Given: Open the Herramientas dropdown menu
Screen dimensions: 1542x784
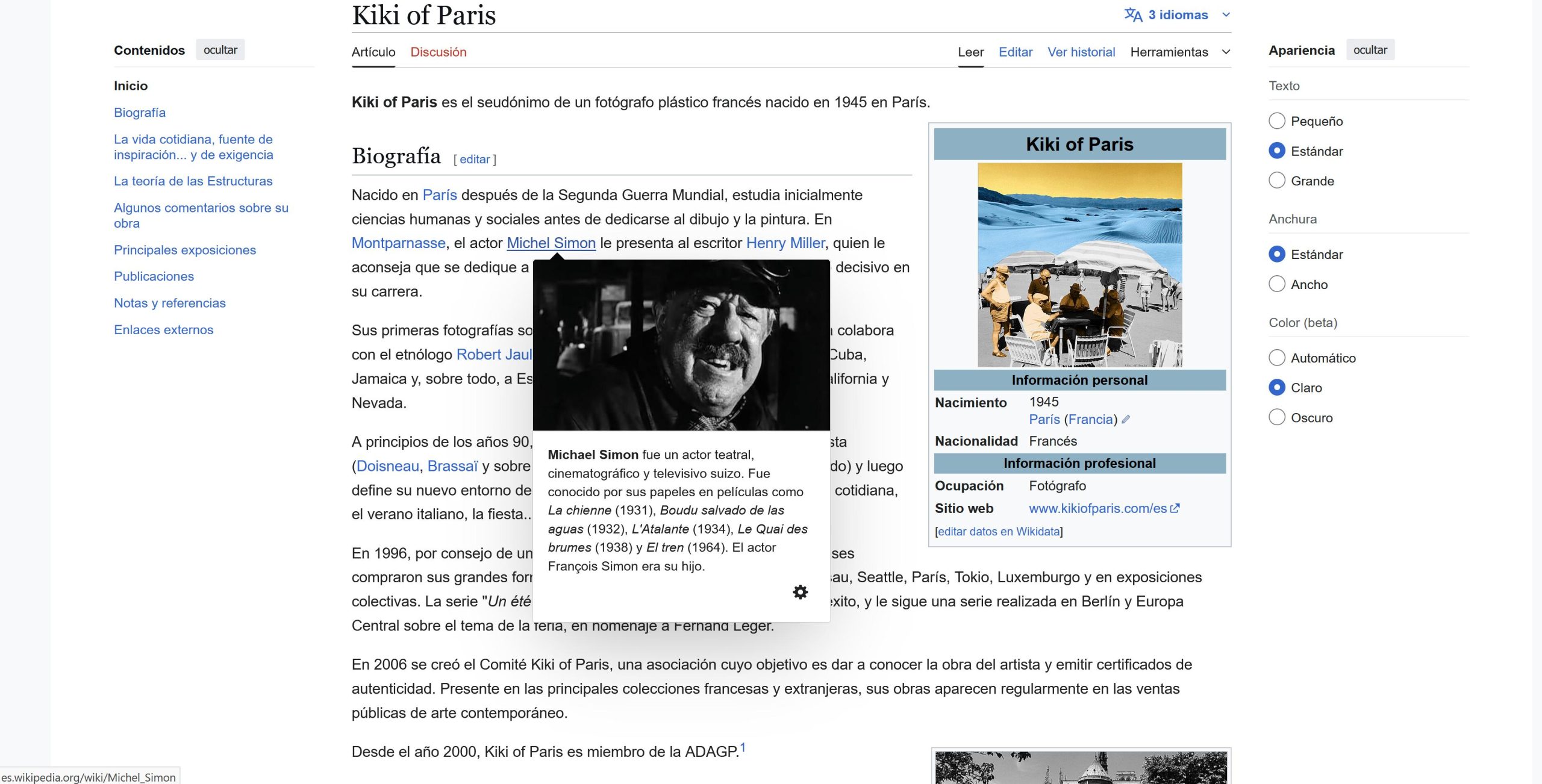Looking at the screenshot, I should [x=1180, y=52].
